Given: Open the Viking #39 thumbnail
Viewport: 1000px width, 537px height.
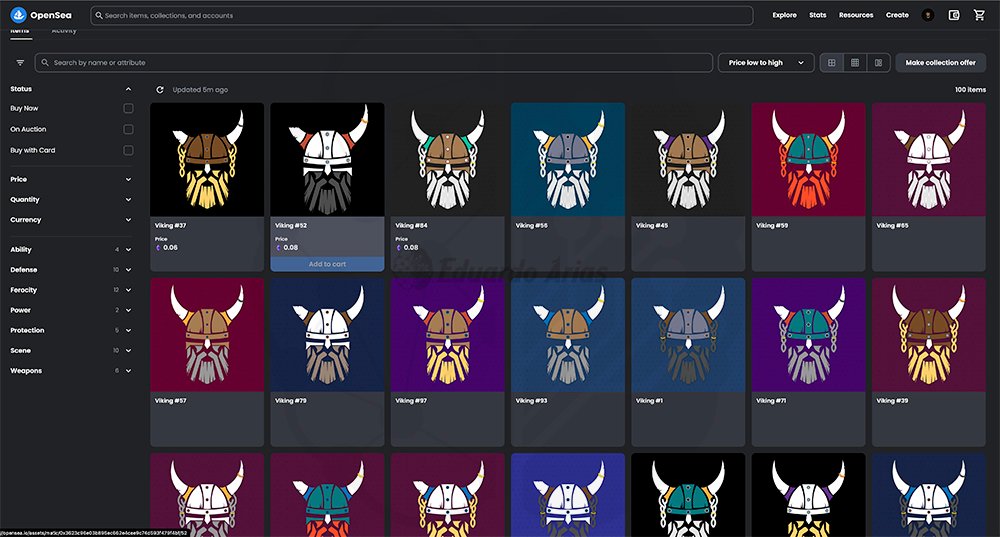Looking at the screenshot, I should 929,335.
